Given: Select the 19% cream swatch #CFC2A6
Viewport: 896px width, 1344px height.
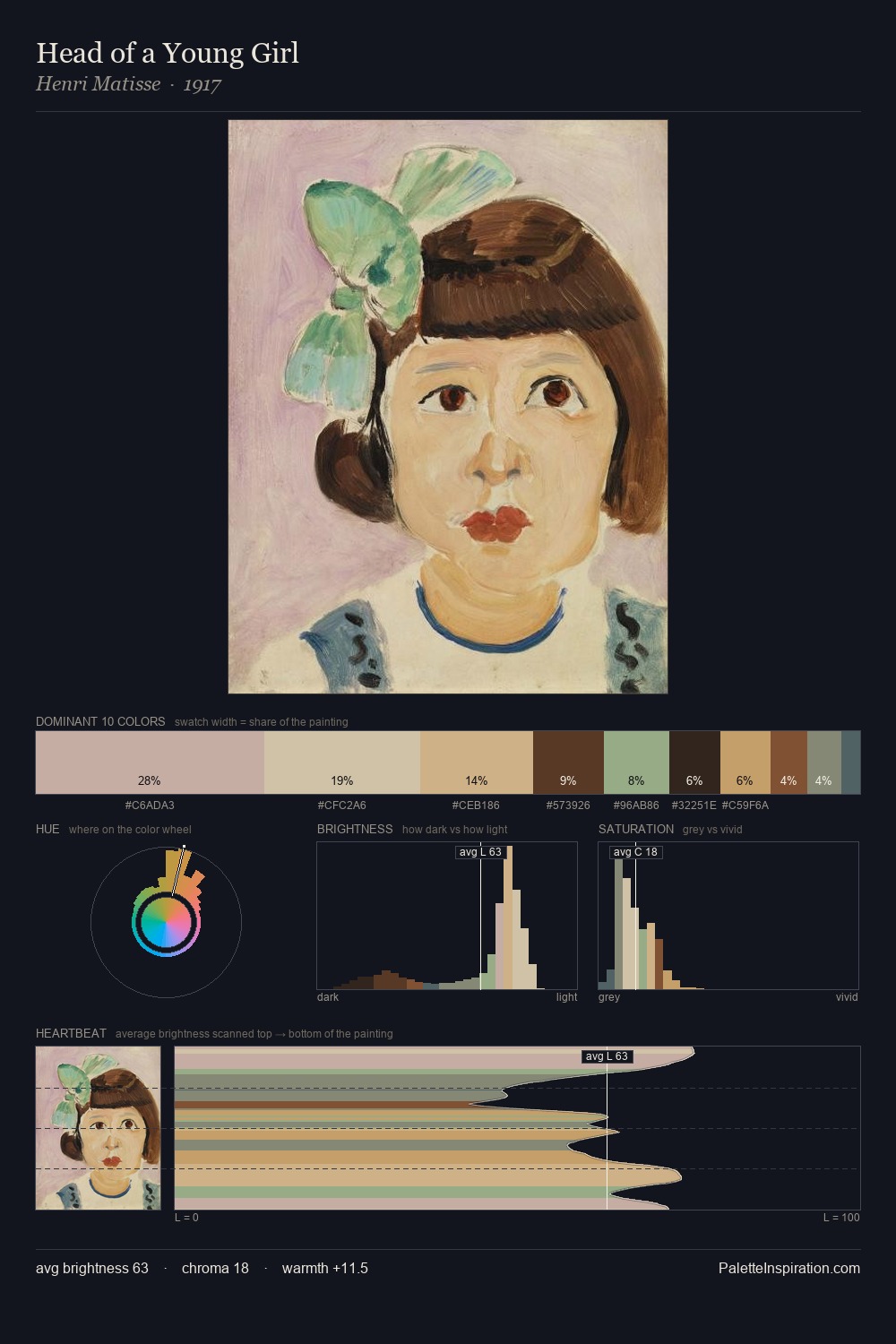Looking at the screenshot, I should [x=342, y=762].
